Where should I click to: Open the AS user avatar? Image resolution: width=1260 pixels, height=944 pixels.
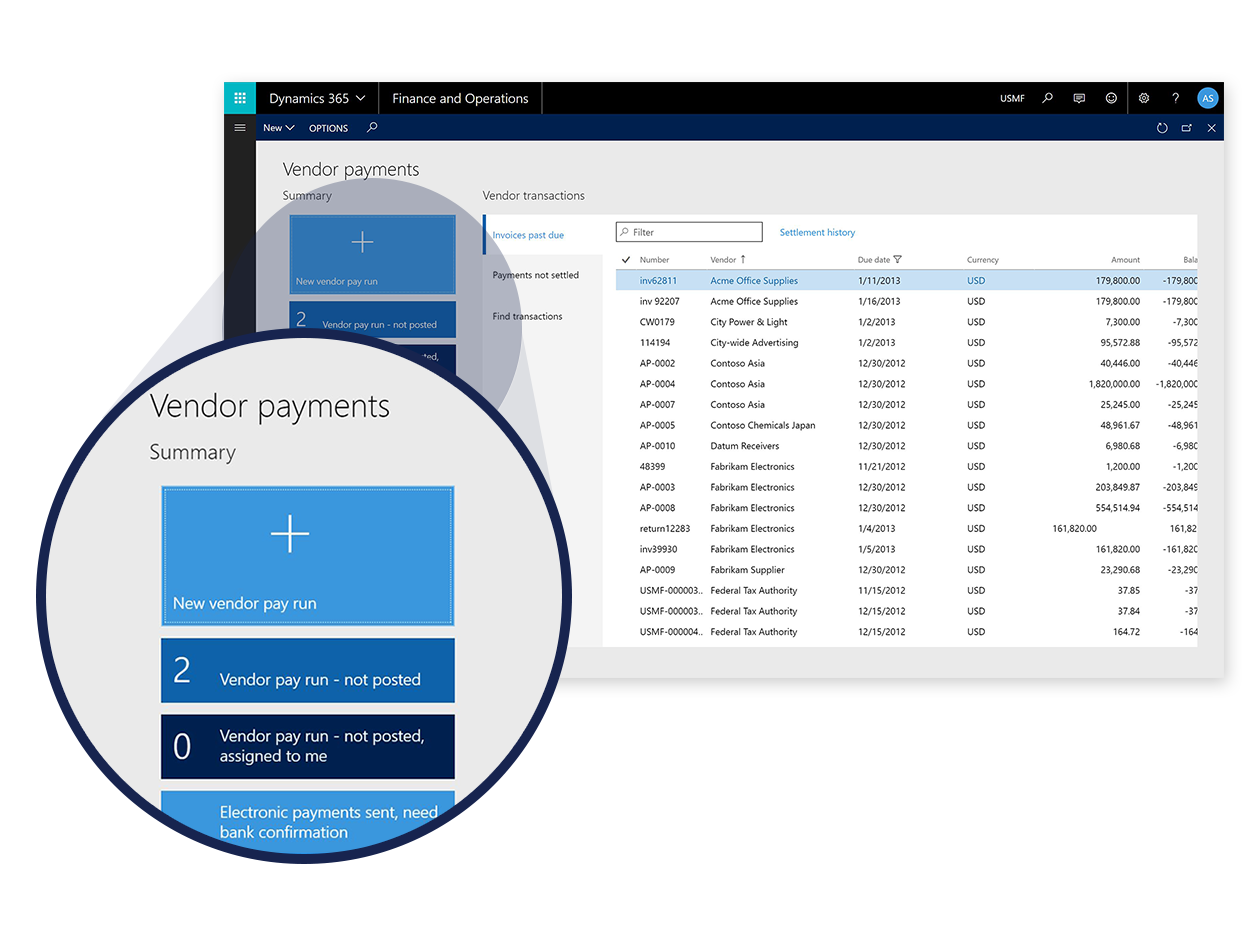pos(1208,98)
